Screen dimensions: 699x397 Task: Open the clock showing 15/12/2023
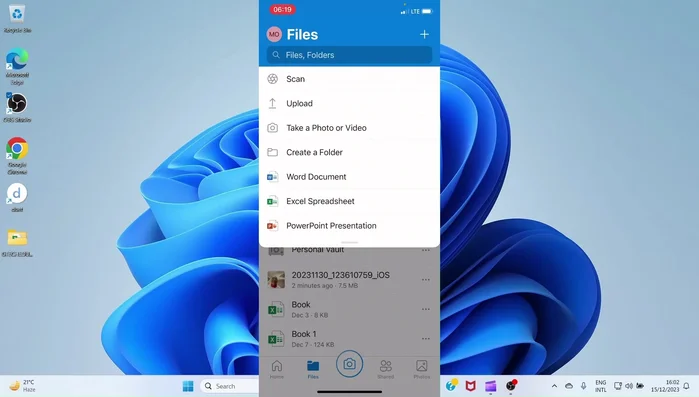pyautogui.click(x=665, y=386)
